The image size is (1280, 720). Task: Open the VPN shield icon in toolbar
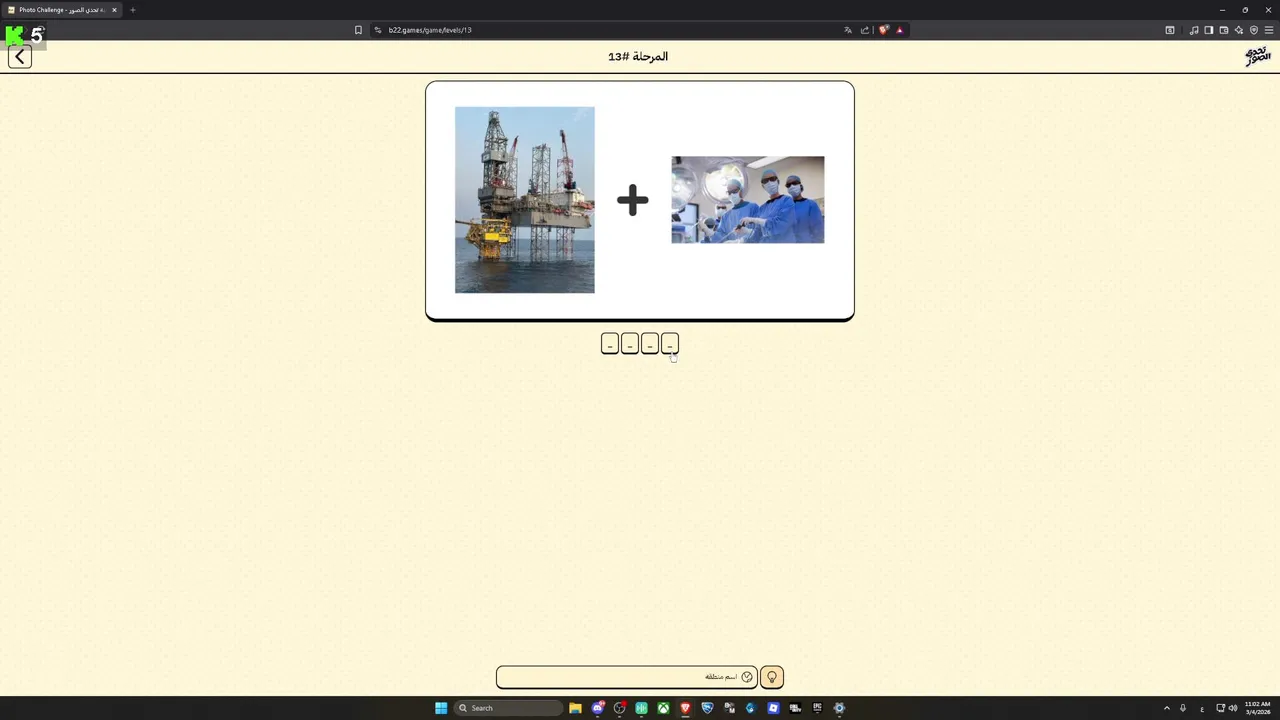1254,30
